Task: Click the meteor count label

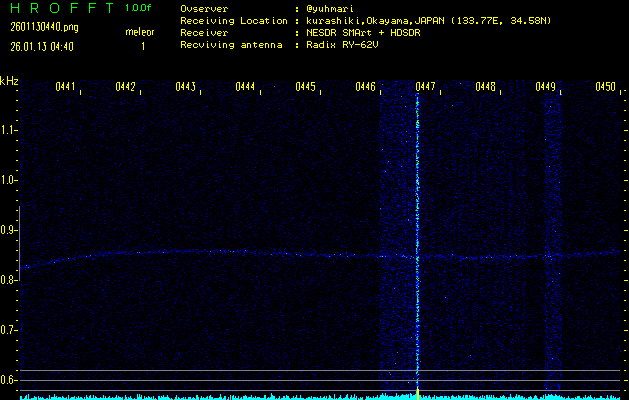Action: [140, 32]
